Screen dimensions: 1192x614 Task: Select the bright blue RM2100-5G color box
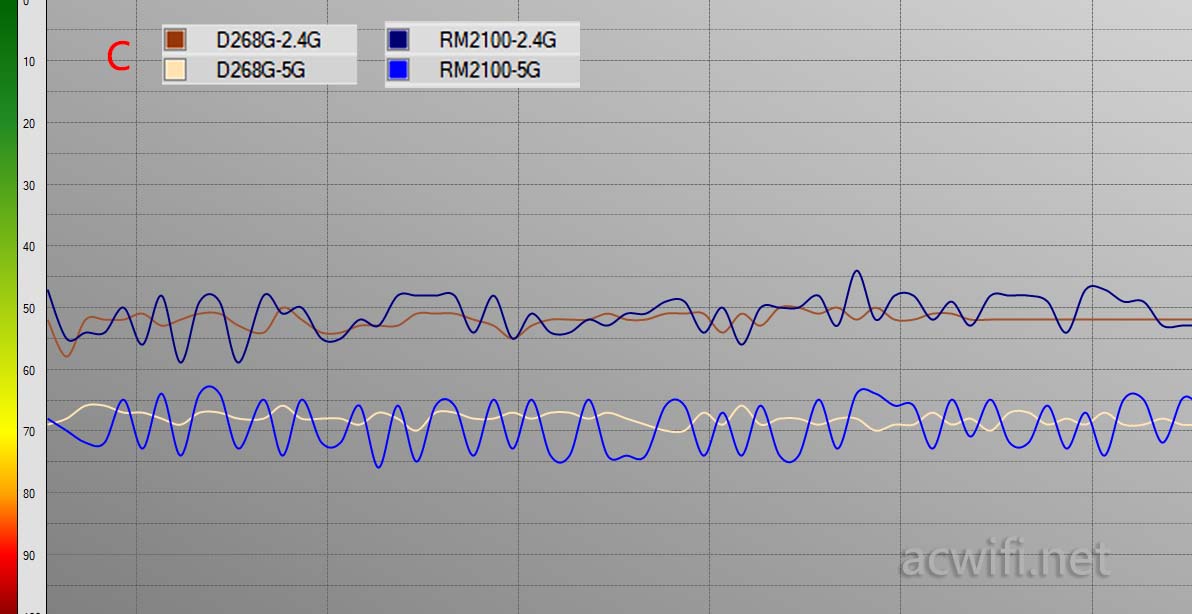pyautogui.click(x=398, y=70)
